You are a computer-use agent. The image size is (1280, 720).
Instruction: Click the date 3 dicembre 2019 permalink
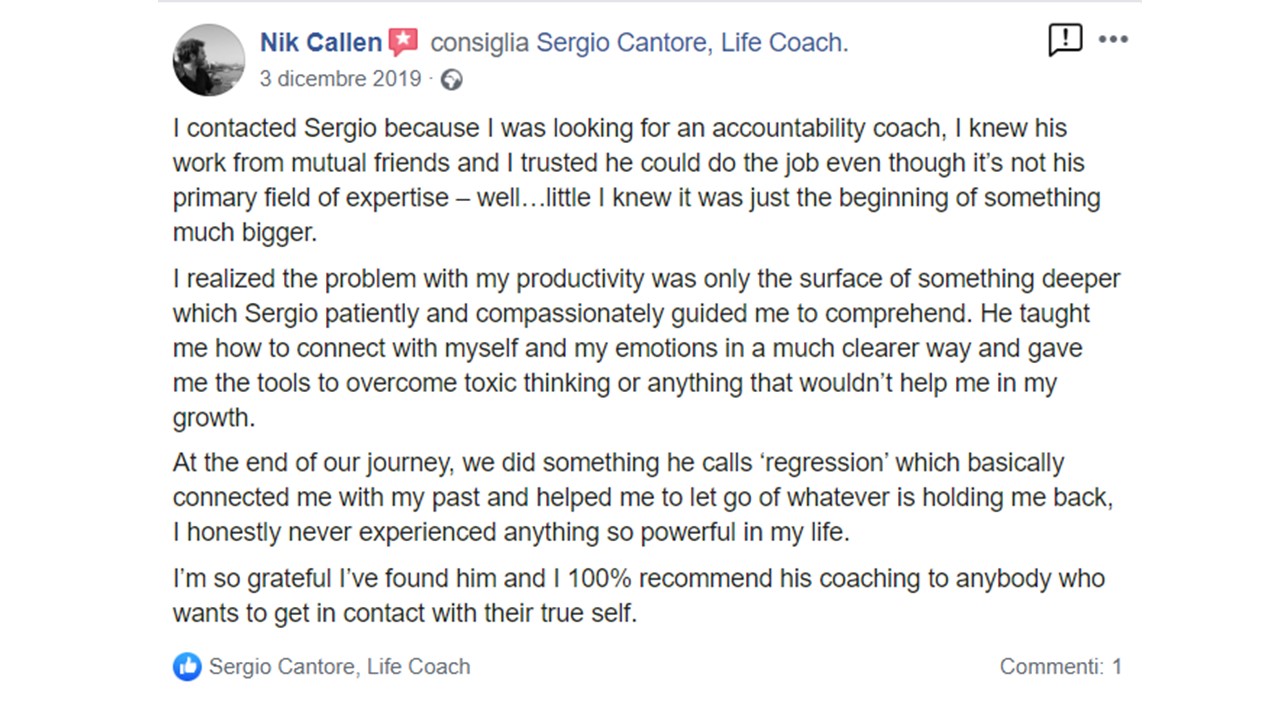click(x=340, y=78)
